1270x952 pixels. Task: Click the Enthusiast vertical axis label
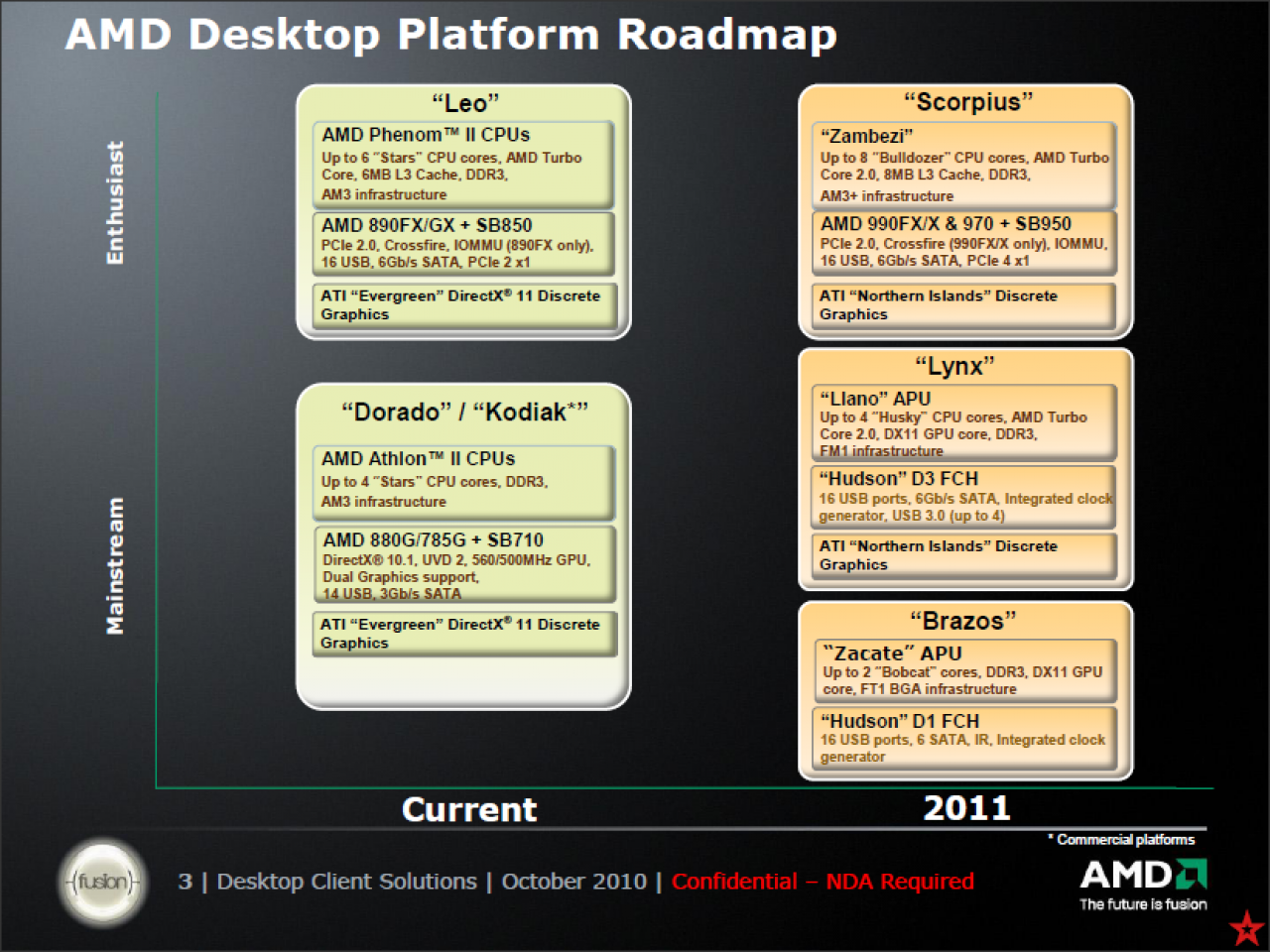pyautogui.click(x=115, y=202)
